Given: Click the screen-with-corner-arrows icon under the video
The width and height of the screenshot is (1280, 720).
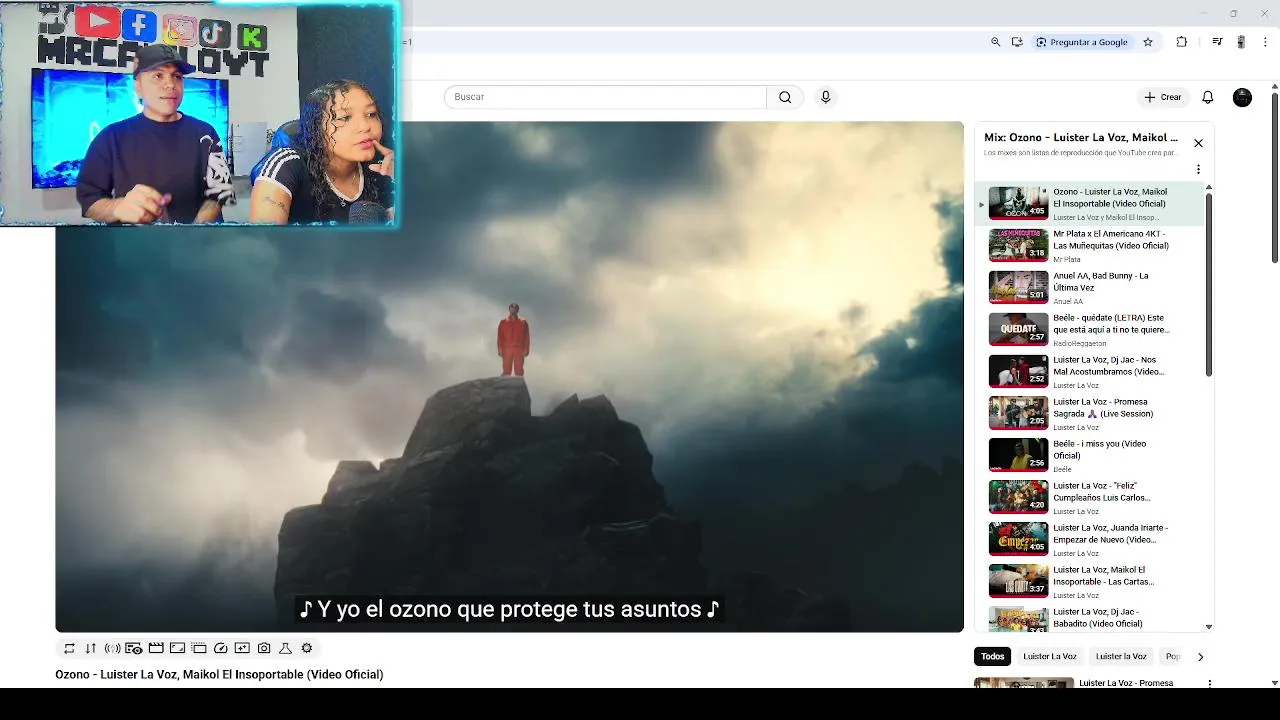Looking at the screenshot, I should (177, 648).
